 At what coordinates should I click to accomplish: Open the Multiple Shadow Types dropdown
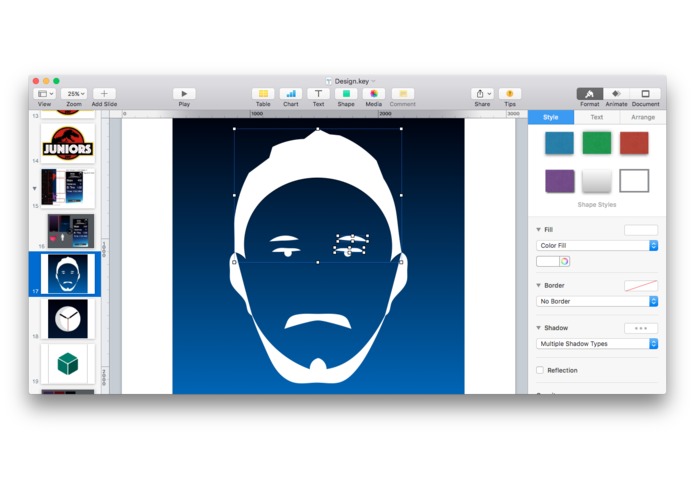click(597, 344)
